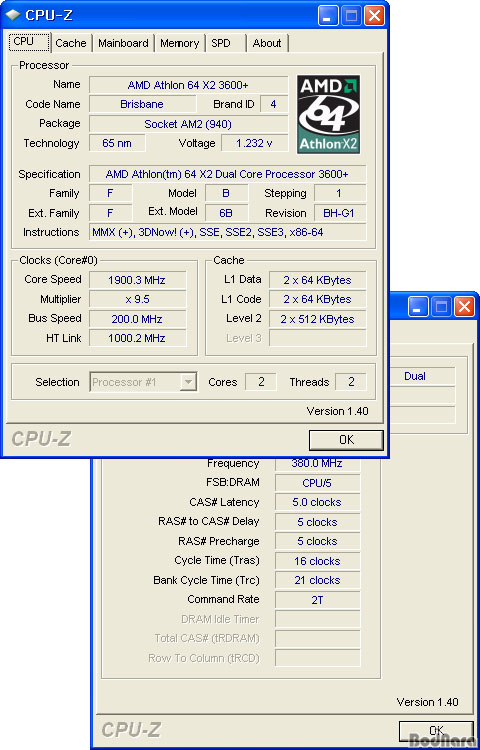Screen dimensions: 480x750
Task: Open the Processor #1 selection dropdown
Action: (x=143, y=382)
